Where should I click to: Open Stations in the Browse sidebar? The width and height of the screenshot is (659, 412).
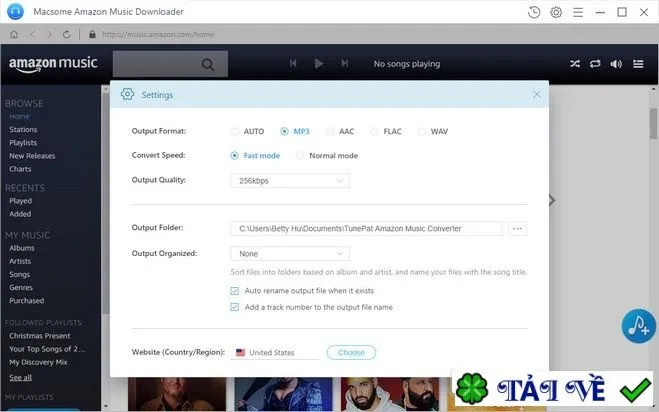(x=23, y=129)
